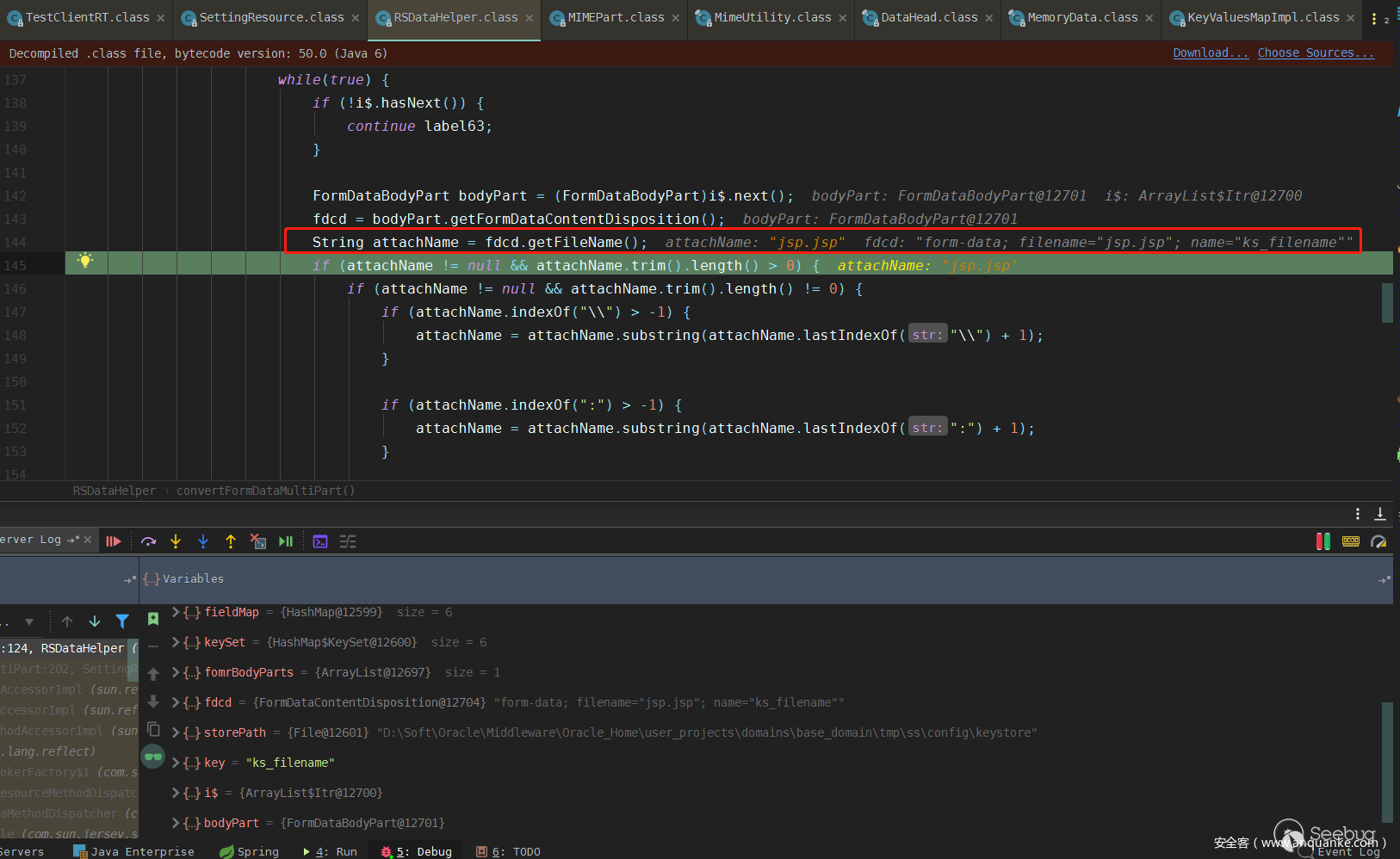Click the yellow Step Into arrow
Viewport: 1400px width, 859px height.
click(176, 541)
